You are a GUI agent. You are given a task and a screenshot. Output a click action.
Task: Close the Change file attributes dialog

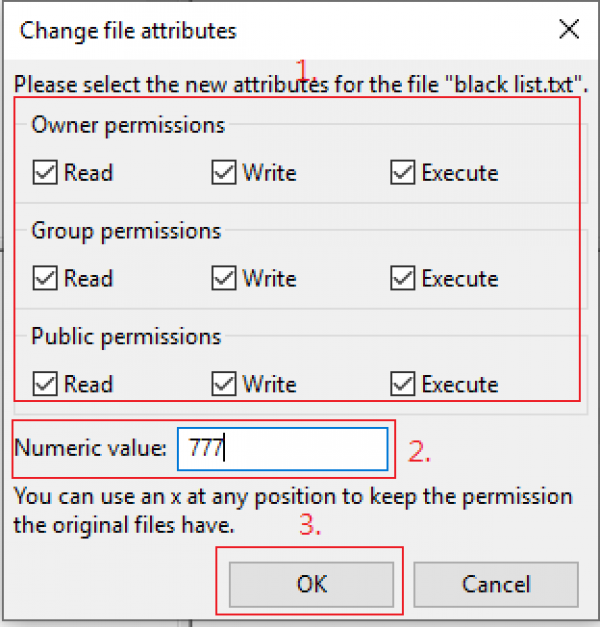[568, 30]
